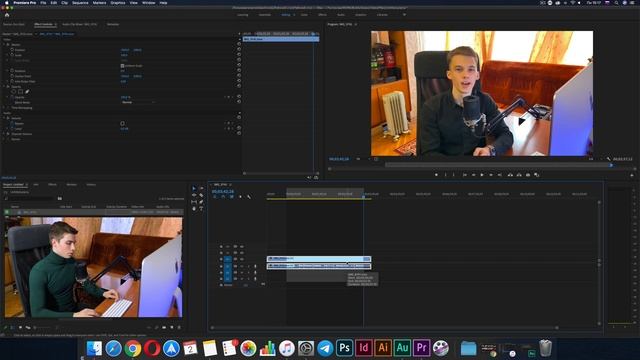Open the Blend Mode dropdown

click(139, 102)
